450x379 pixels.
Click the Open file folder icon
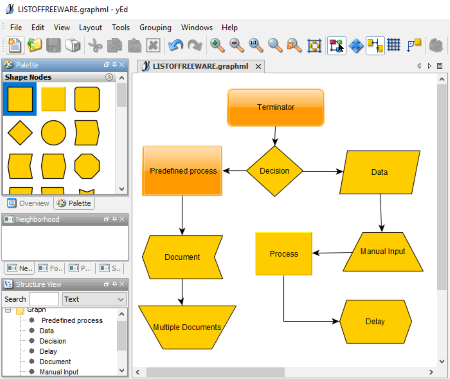point(34,45)
